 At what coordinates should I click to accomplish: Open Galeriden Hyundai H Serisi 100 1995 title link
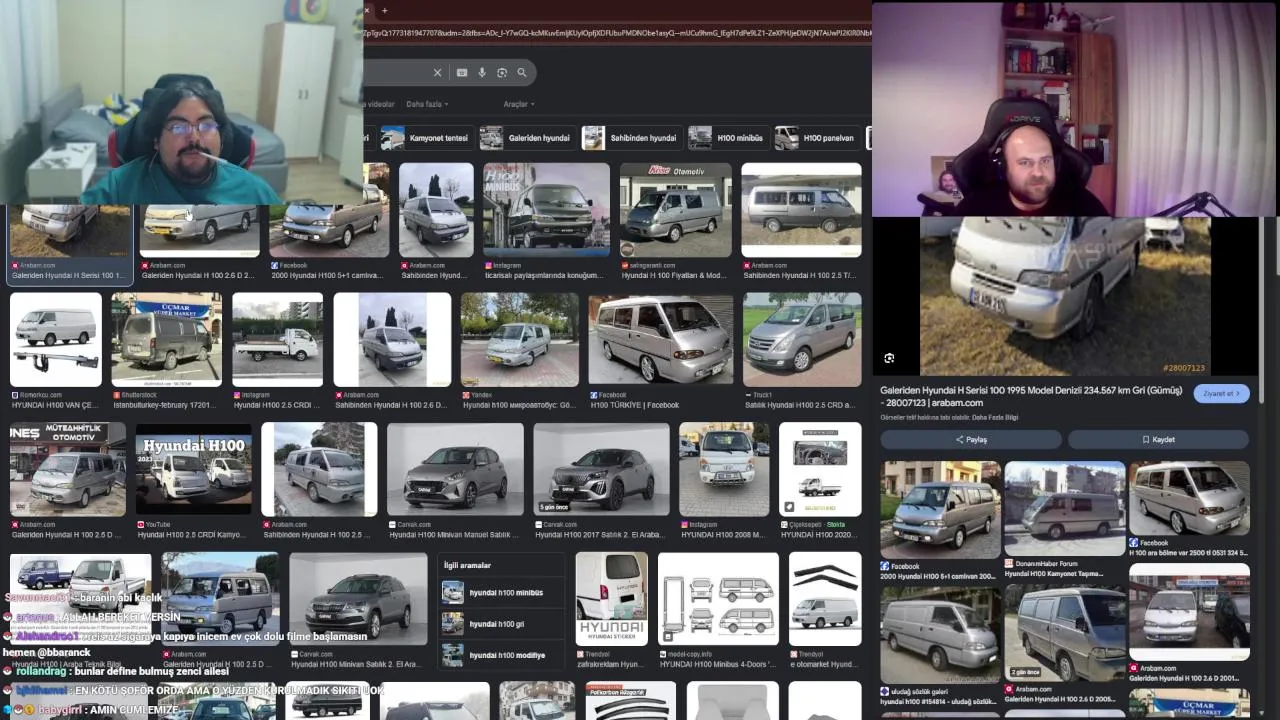1031,396
